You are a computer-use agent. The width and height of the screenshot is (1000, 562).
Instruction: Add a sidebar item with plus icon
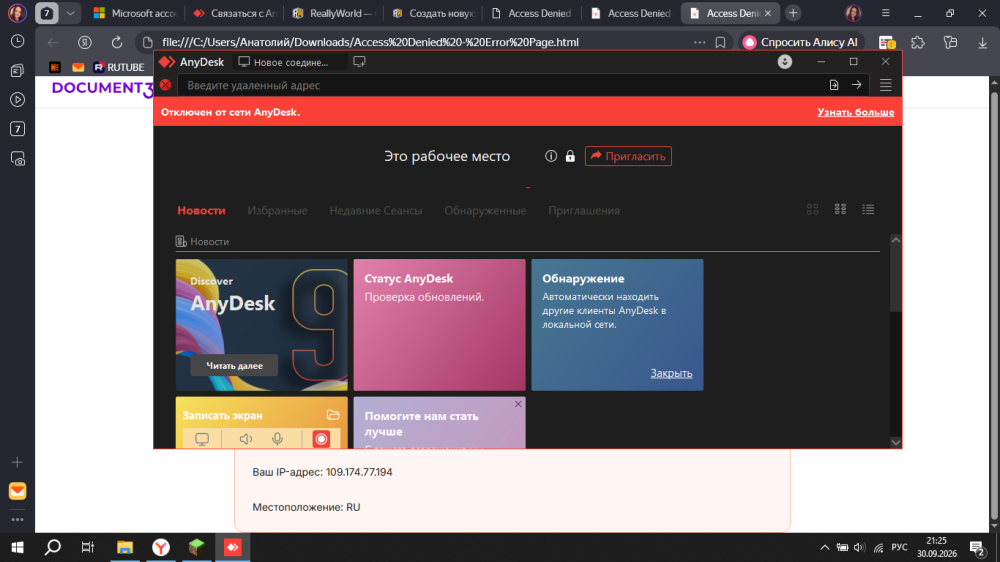[x=18, y=462]
